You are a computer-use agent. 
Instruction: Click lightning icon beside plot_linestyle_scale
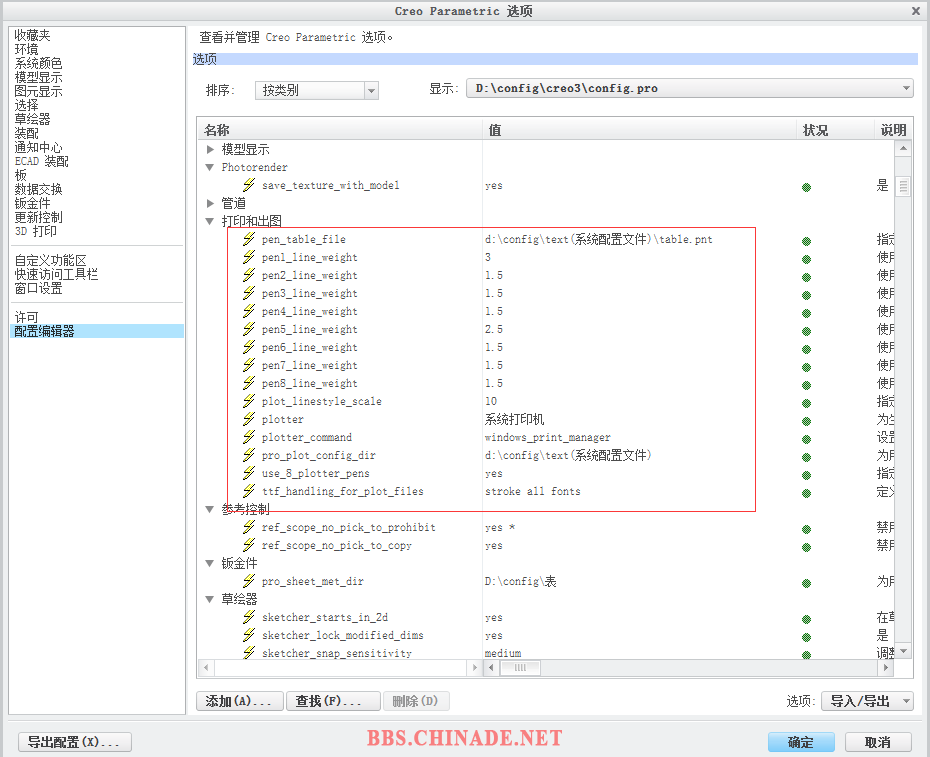(249, 401)
